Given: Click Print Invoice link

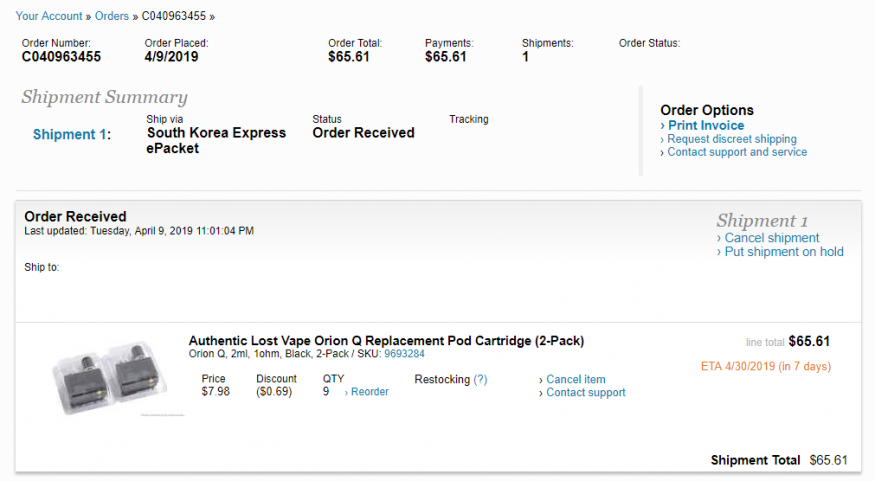Looking at the screenshot, I should pyautogui.click(x=706, y=126).
